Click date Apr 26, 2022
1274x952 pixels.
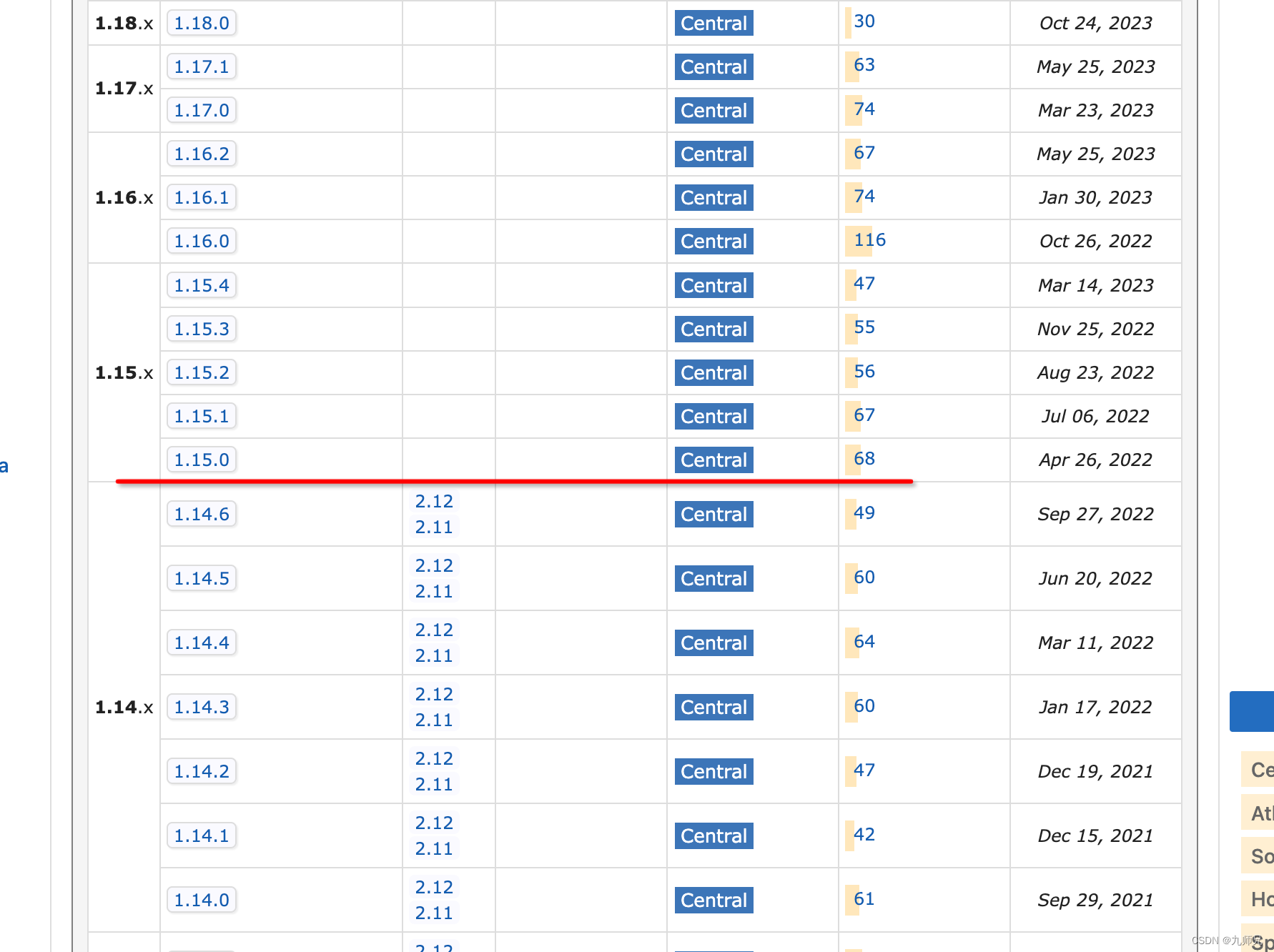(x=1095, y=460)
